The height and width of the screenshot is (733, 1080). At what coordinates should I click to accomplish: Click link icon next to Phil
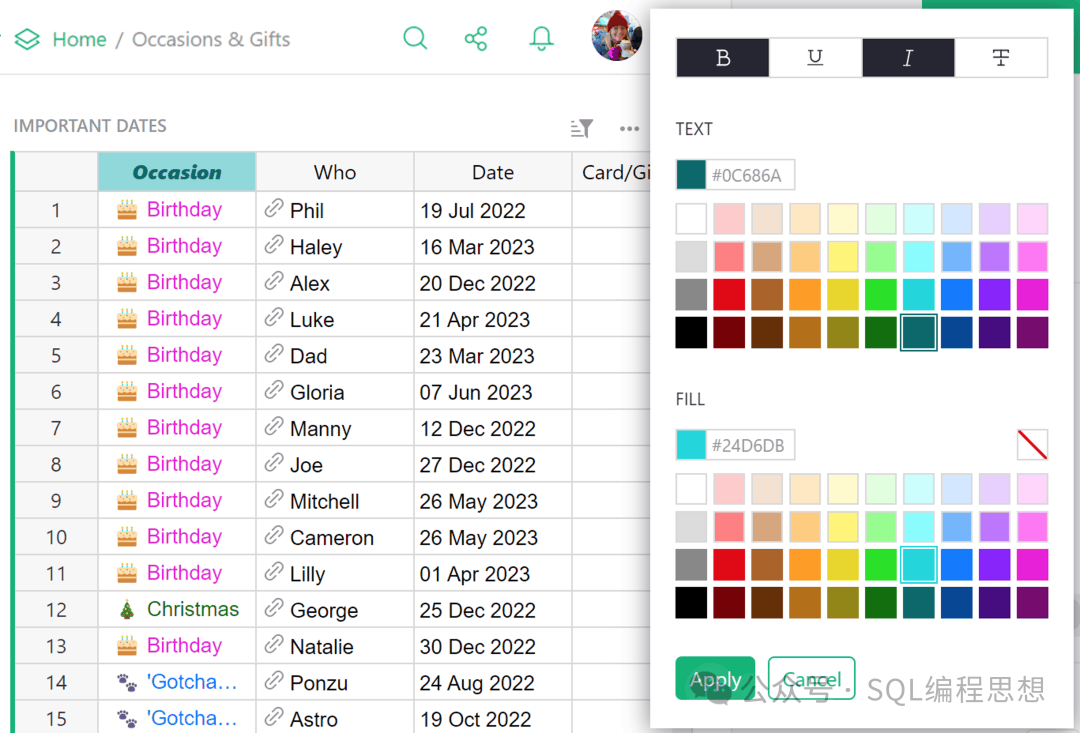274,208
